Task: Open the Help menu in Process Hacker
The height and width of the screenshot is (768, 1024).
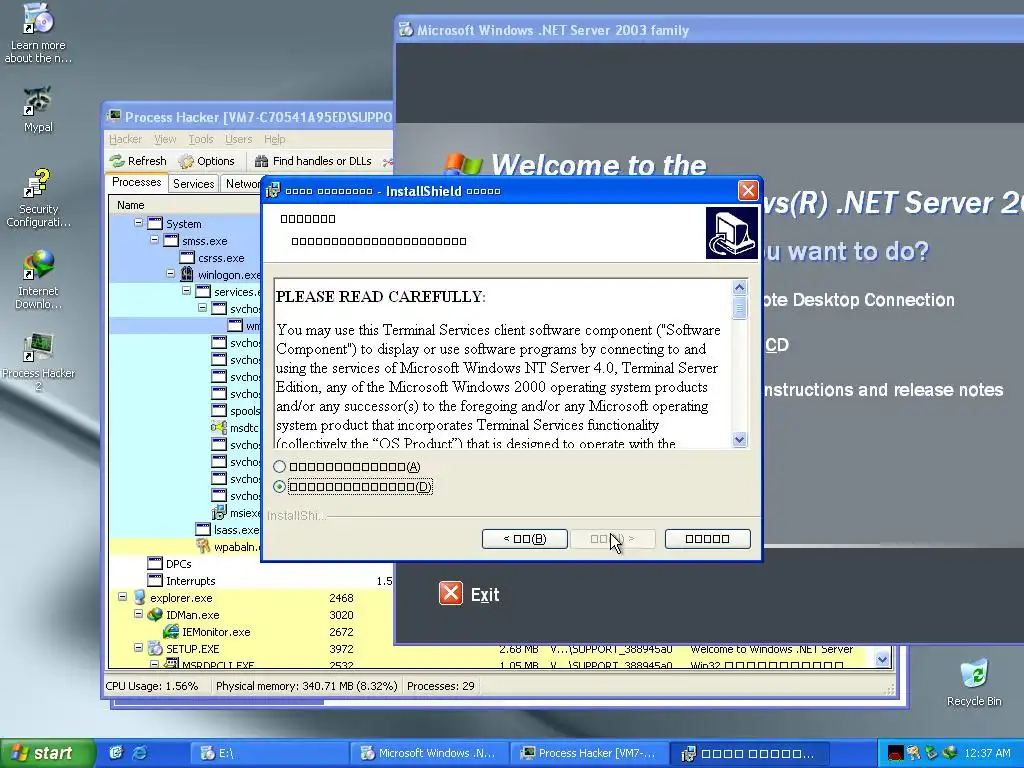Action: click(x=274, y=139)
